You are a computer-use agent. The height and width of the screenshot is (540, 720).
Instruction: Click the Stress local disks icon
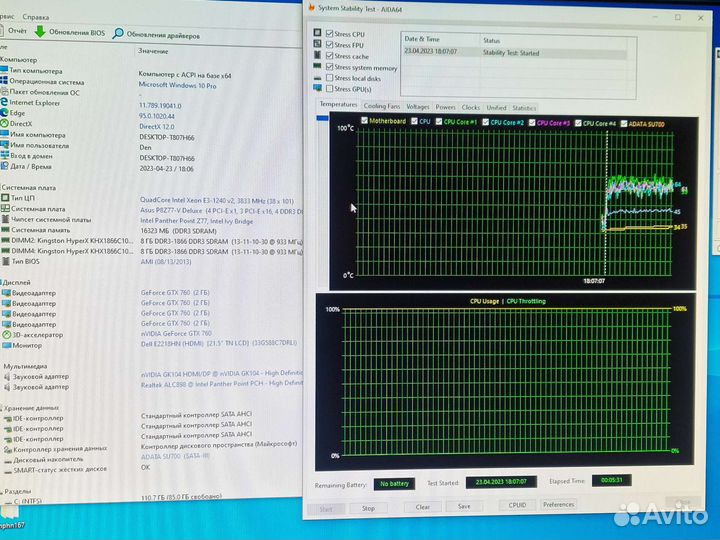click(x=317, y=78)
